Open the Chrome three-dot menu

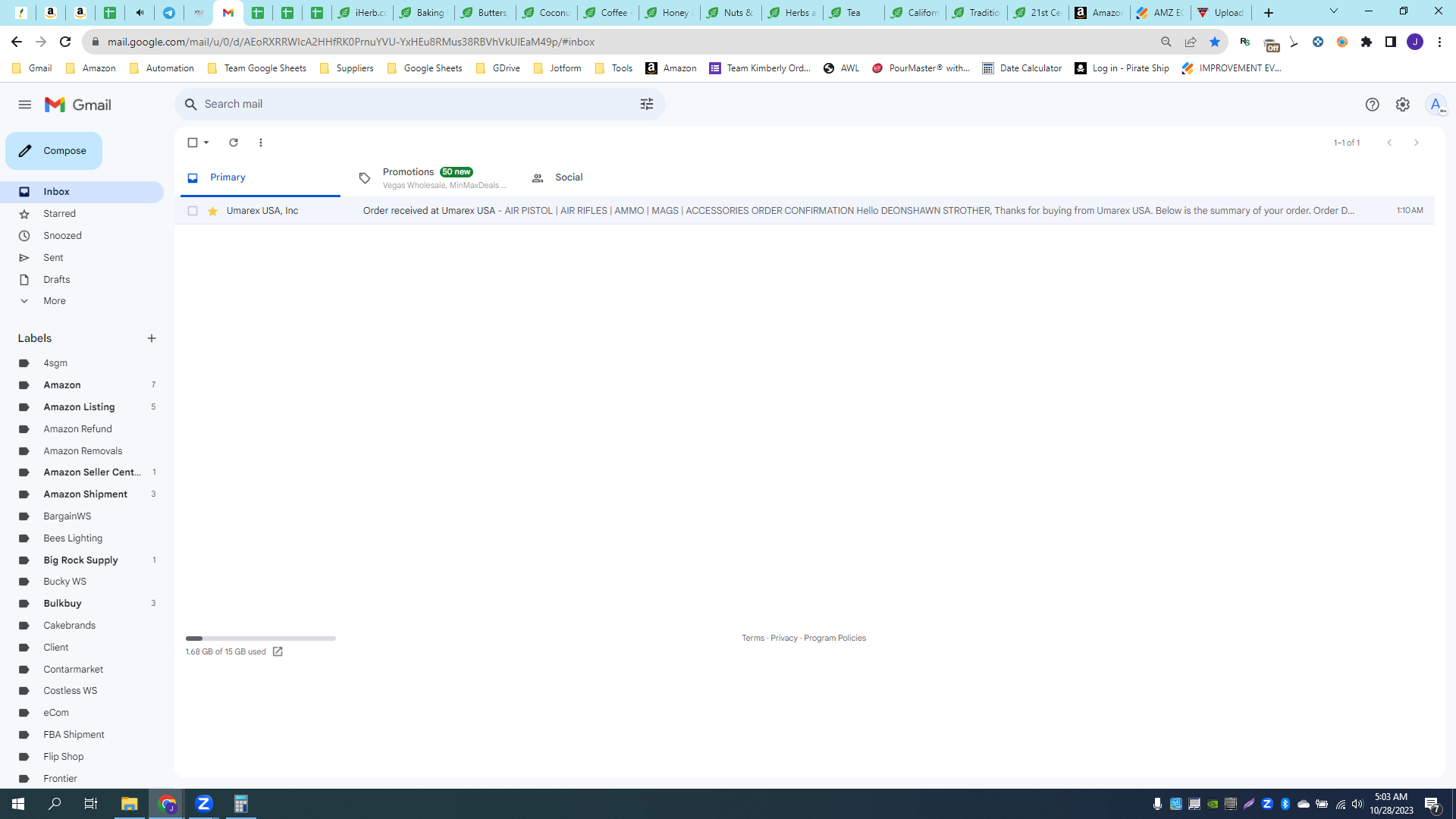1439,42
